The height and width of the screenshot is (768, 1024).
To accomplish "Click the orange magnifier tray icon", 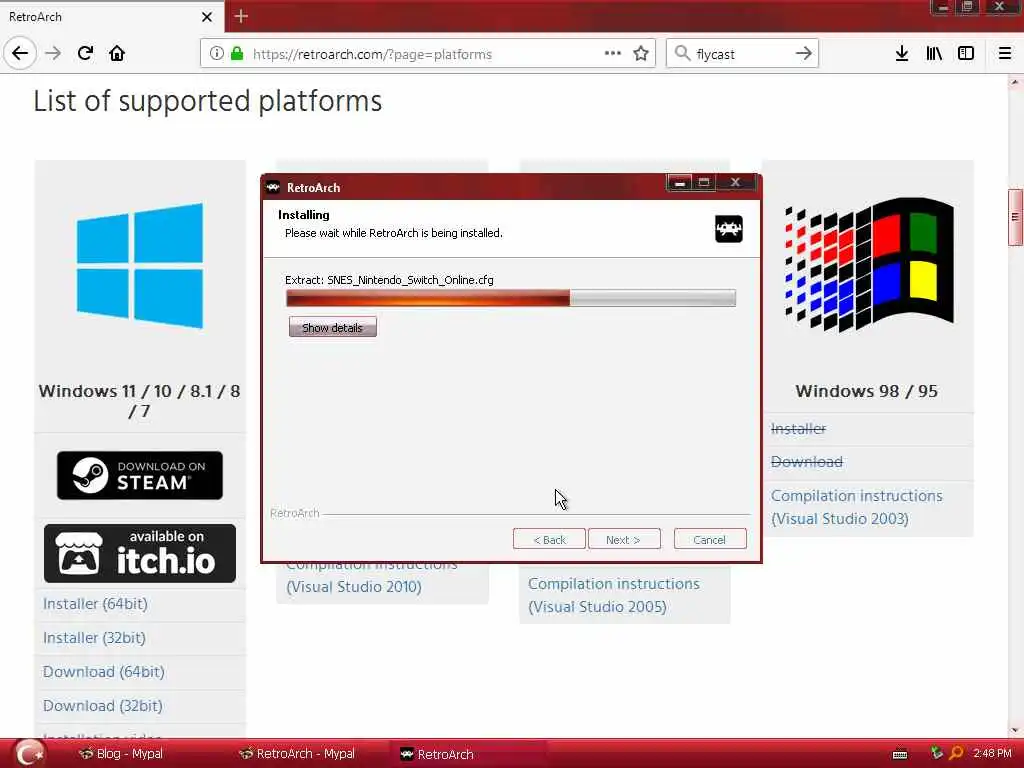I will point(956,753).
